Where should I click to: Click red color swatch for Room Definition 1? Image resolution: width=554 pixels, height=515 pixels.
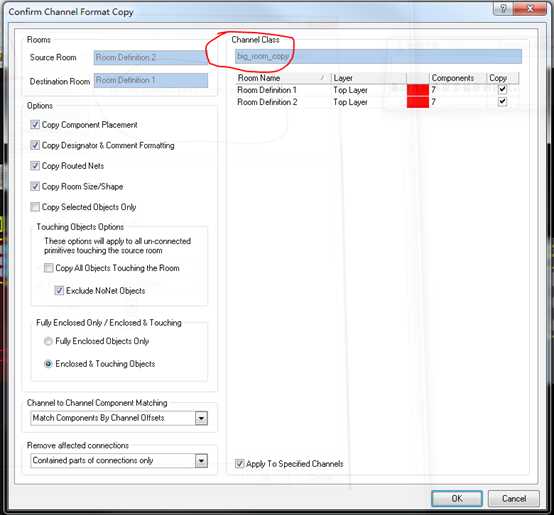[418, 90]
